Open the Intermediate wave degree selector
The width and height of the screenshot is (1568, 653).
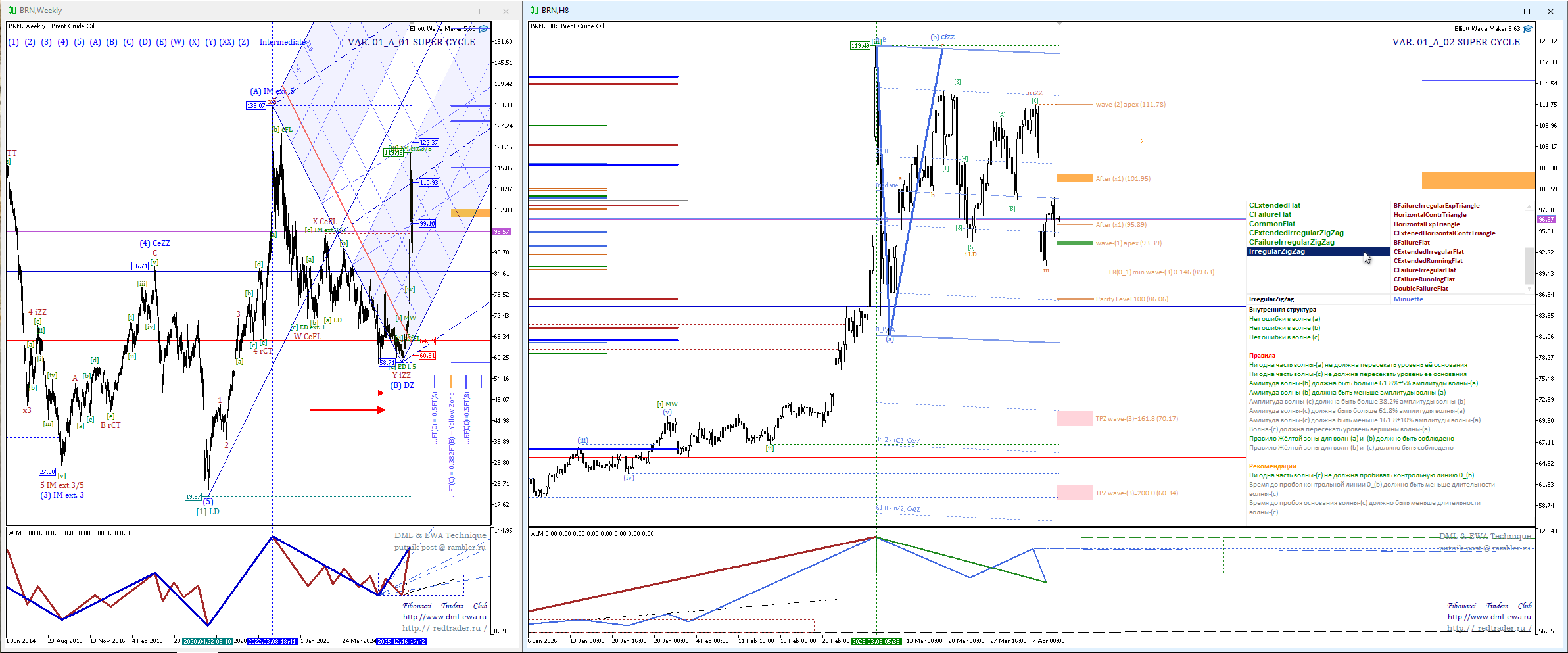point(282,42)
